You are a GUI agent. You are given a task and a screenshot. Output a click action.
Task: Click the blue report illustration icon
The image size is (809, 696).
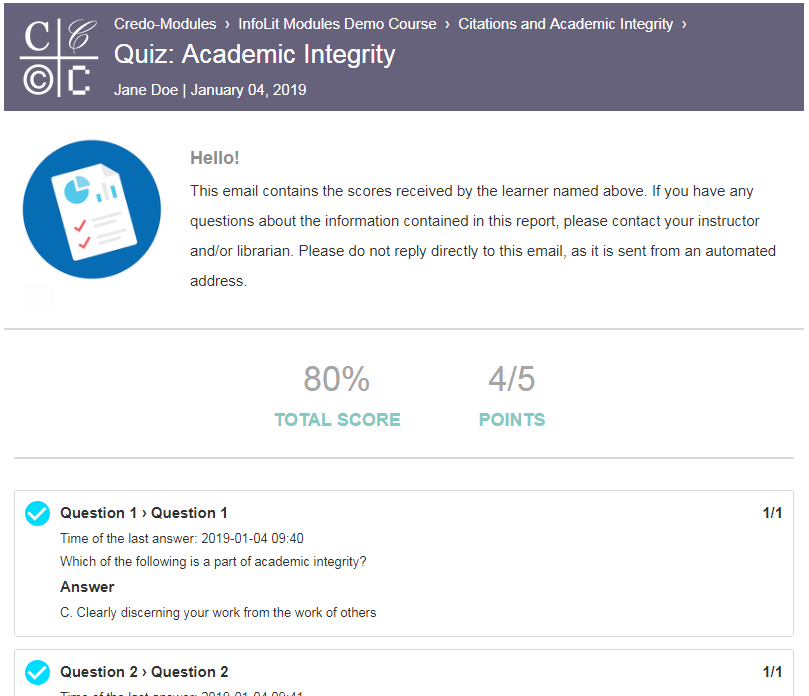(x=92, y=209)
